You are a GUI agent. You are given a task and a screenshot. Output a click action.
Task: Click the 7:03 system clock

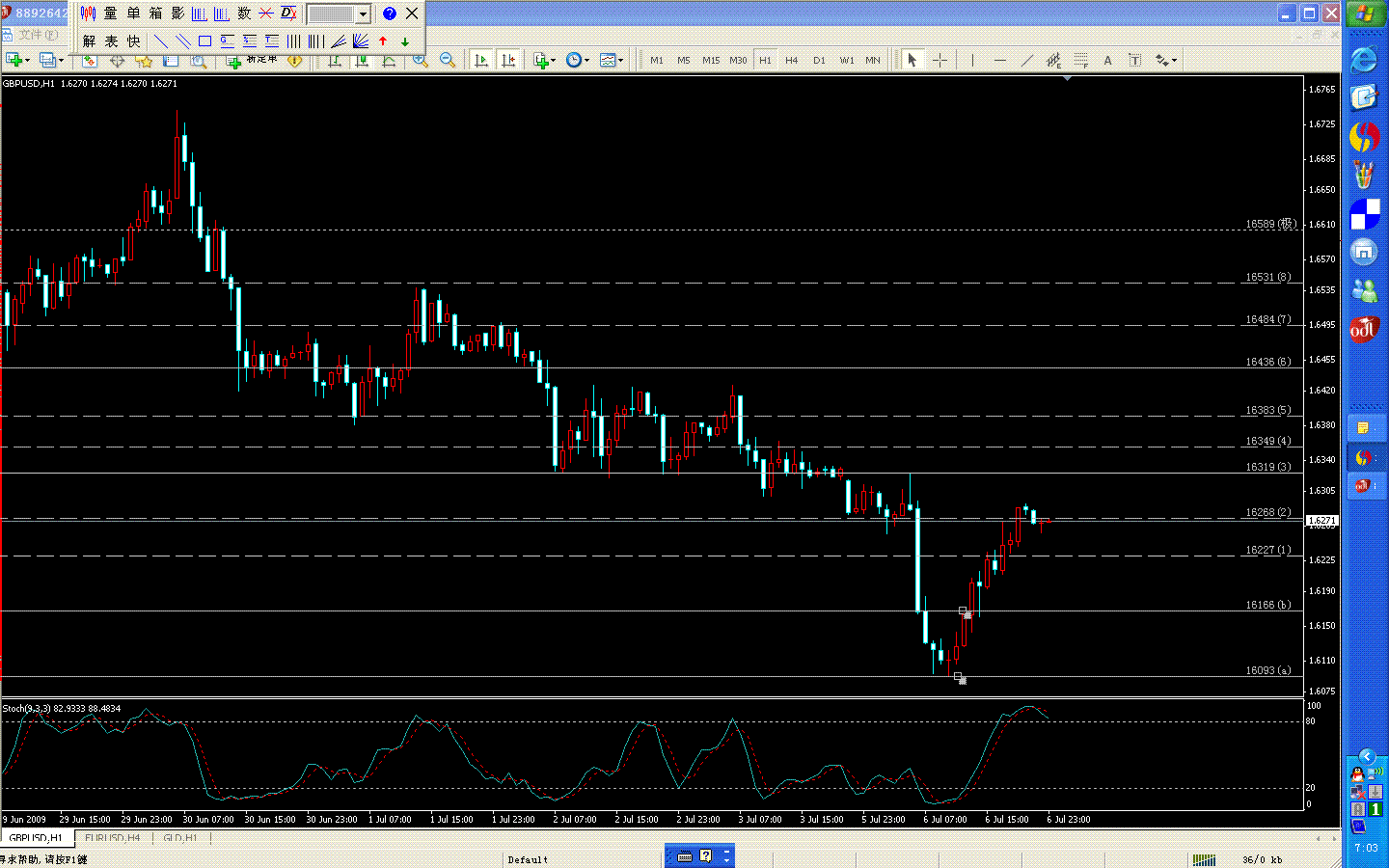click(1366, 848)
